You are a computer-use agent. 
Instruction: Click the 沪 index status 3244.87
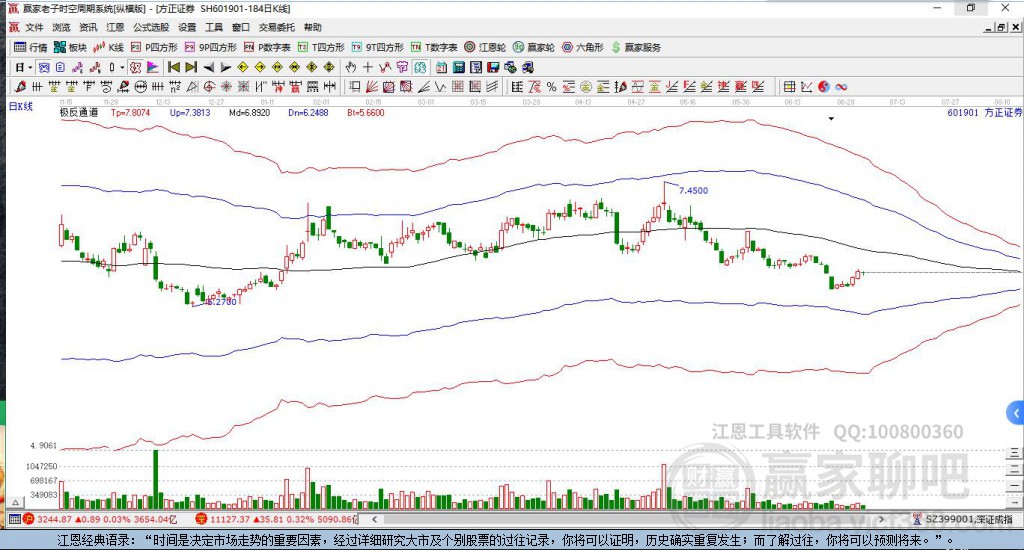point(100,519)
